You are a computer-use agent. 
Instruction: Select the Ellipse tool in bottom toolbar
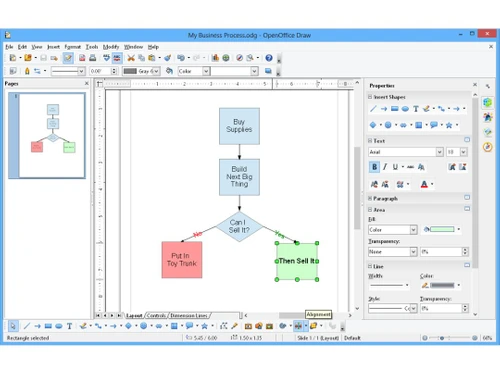coord(59,326)
